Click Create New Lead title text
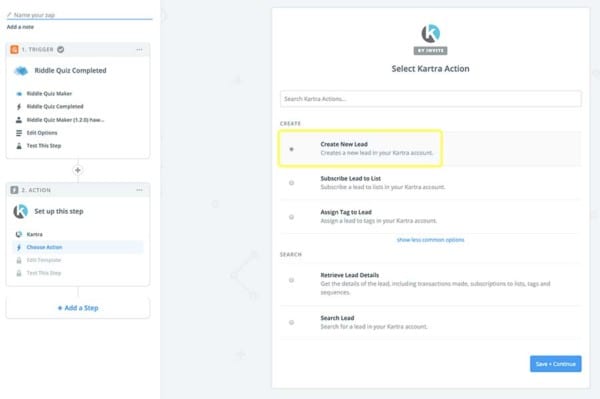 coord(344,144)
